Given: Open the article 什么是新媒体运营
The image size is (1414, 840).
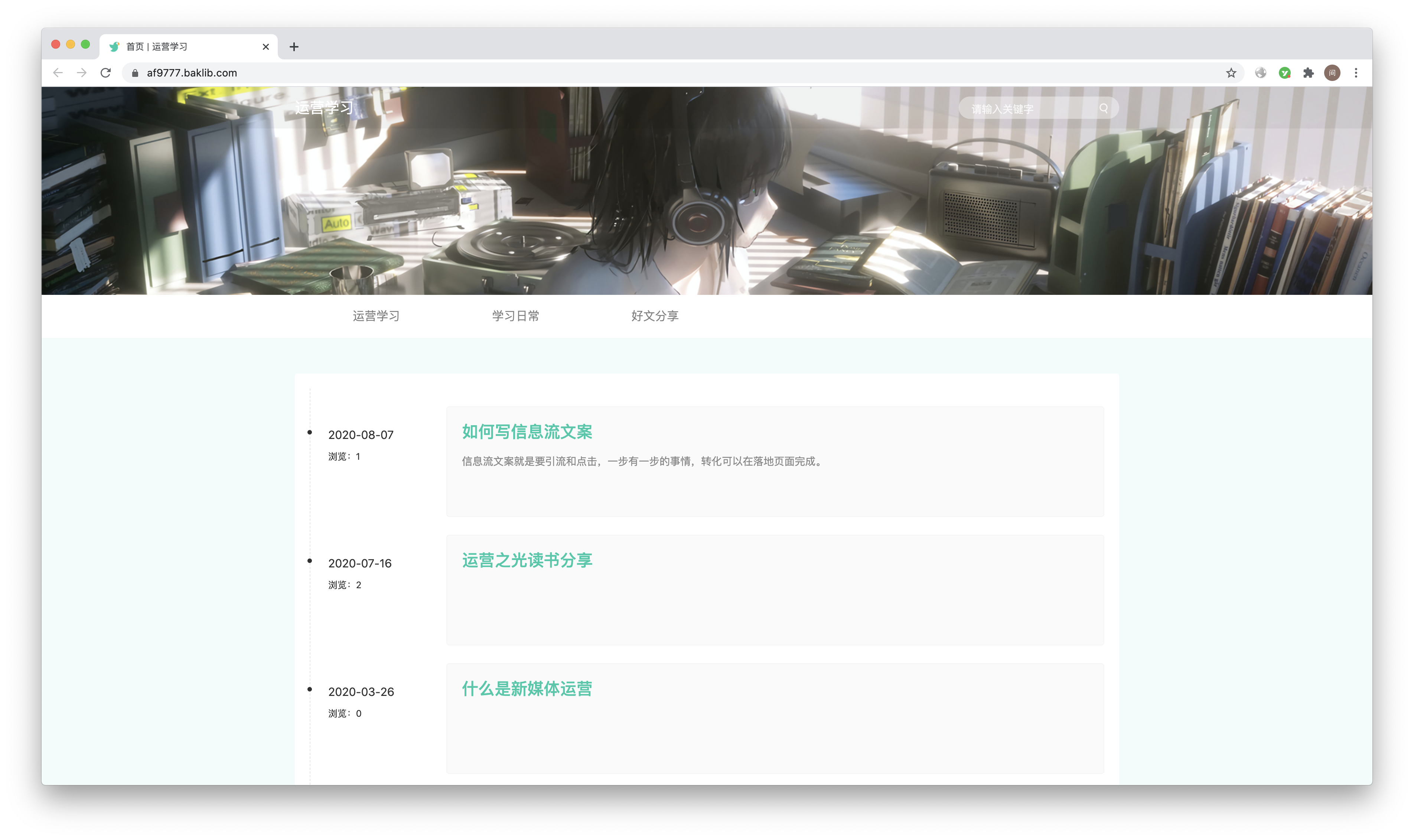Looking at the screenshot, I should tap(527, 689).
